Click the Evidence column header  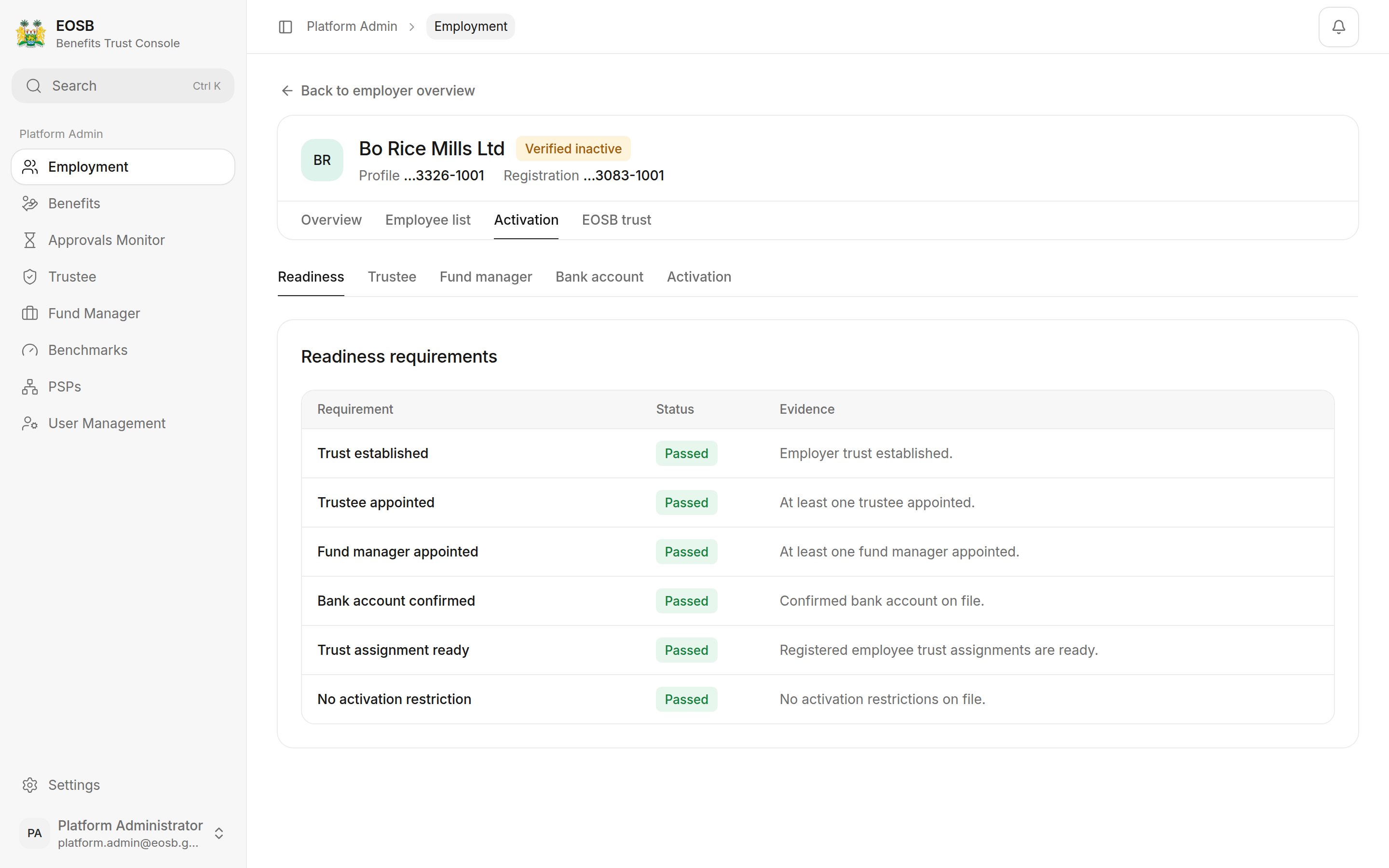click(x=807, y=409)
